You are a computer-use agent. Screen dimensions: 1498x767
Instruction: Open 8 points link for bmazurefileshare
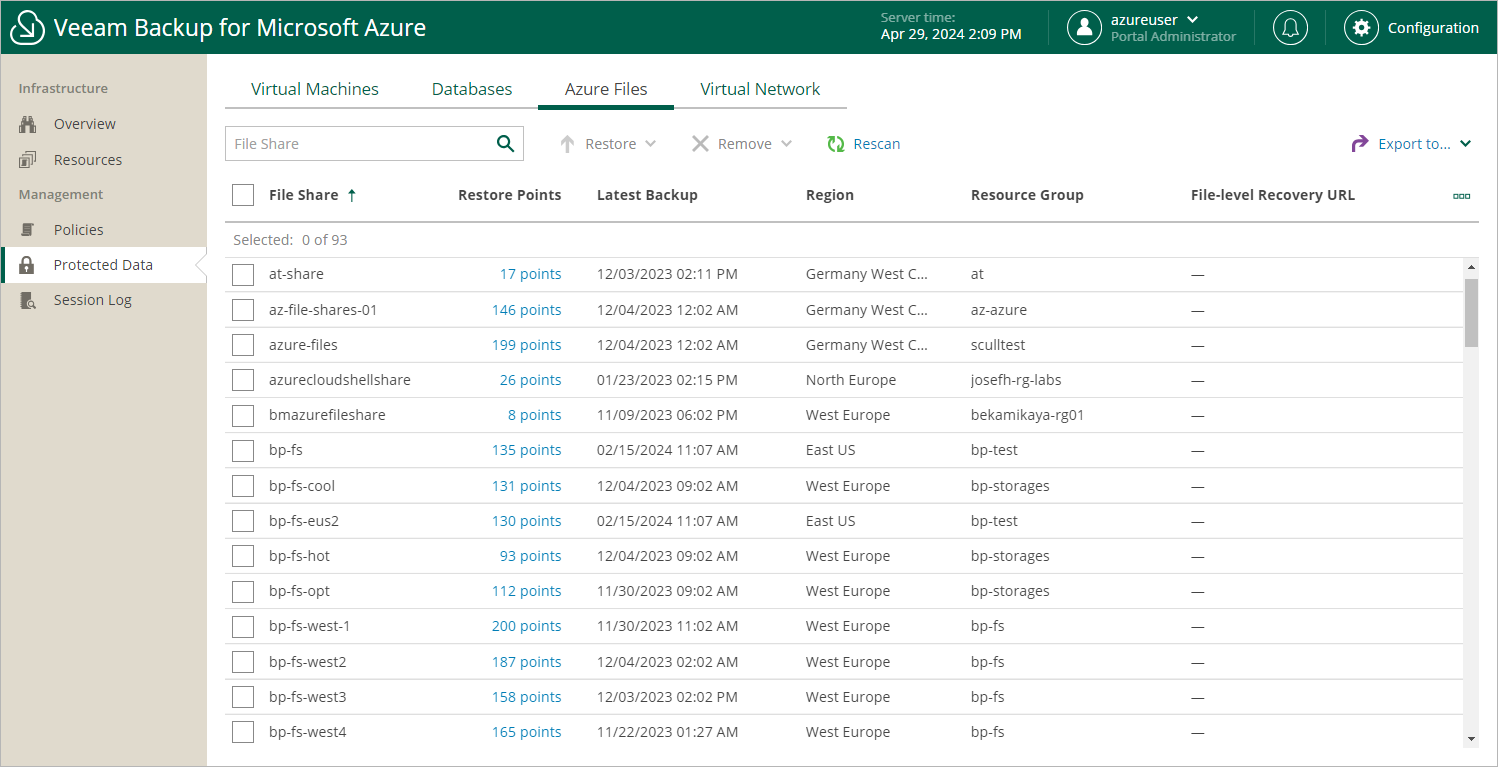pyautogui.click(x=534, y=415)
